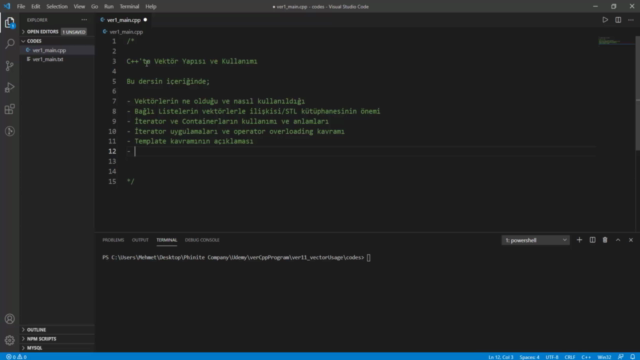Maximize the panel size with up chevron
Image resolution: width=640 pixels, height=360 pixels.
618,240
